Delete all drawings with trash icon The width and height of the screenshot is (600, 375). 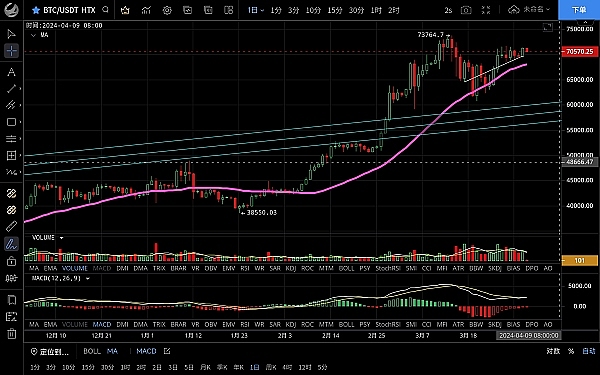pos(11,333)
